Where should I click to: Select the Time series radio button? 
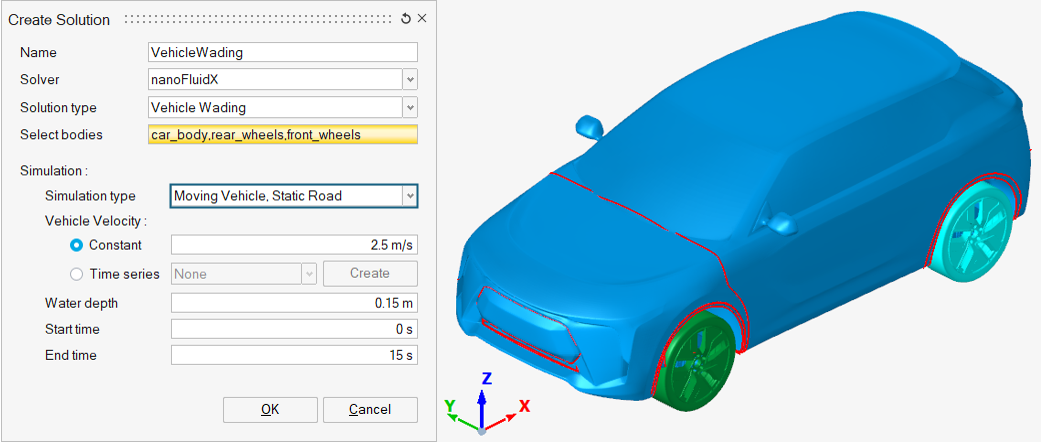[76, 274]
